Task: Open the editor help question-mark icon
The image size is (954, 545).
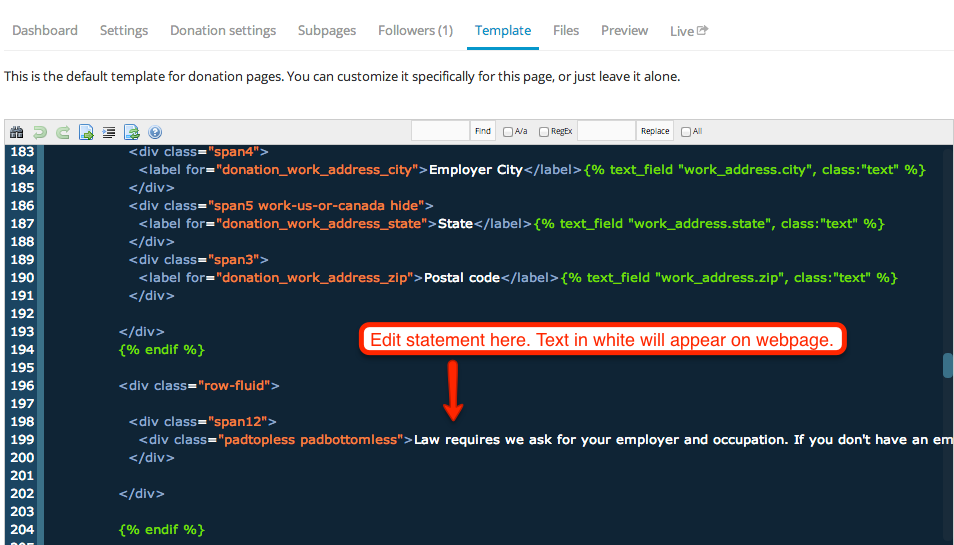Action: coord(155,131)
